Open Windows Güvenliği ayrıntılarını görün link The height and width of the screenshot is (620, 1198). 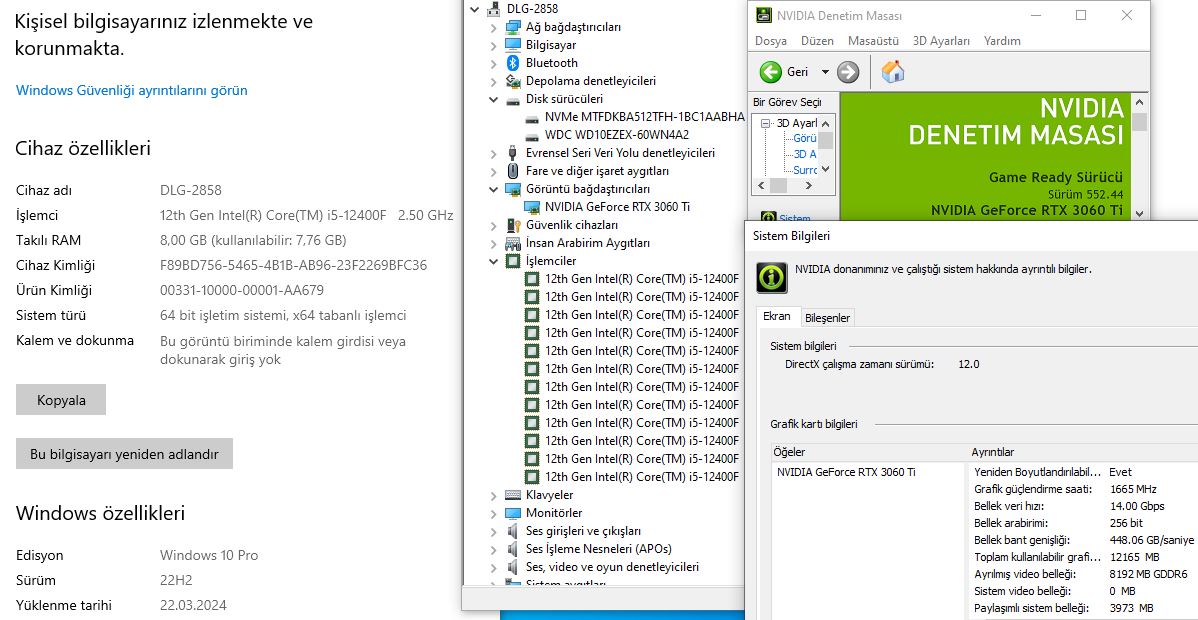[x=131, y=90]
